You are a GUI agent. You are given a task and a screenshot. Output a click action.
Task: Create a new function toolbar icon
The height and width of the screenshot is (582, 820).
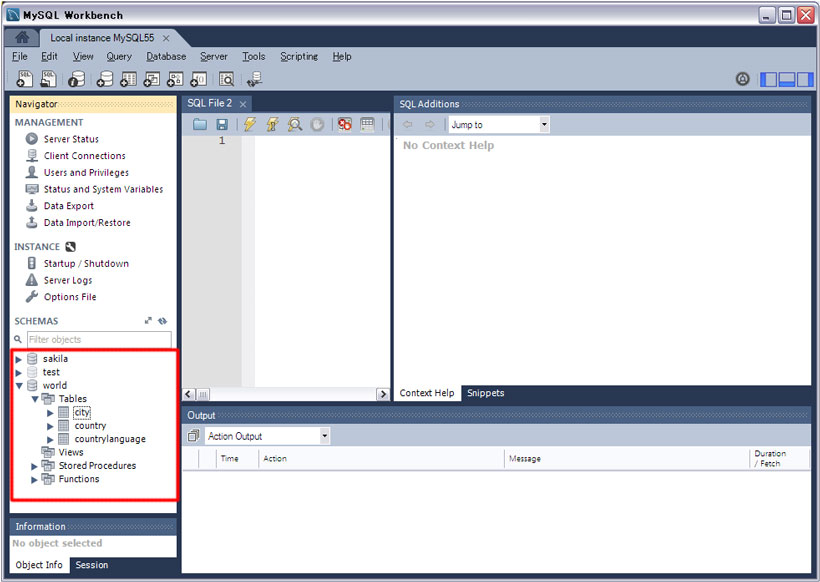[x=198, y=79]
